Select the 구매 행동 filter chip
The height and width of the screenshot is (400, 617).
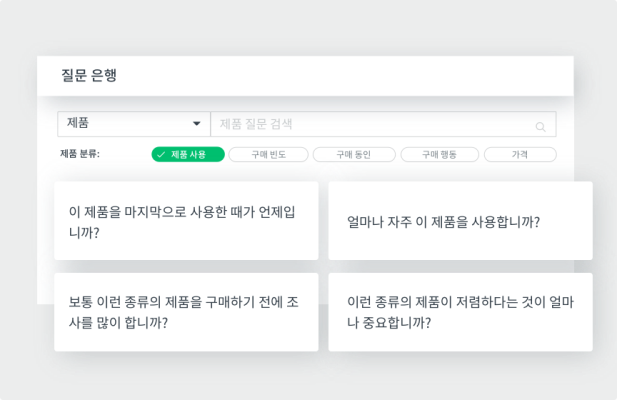[439, 155]
